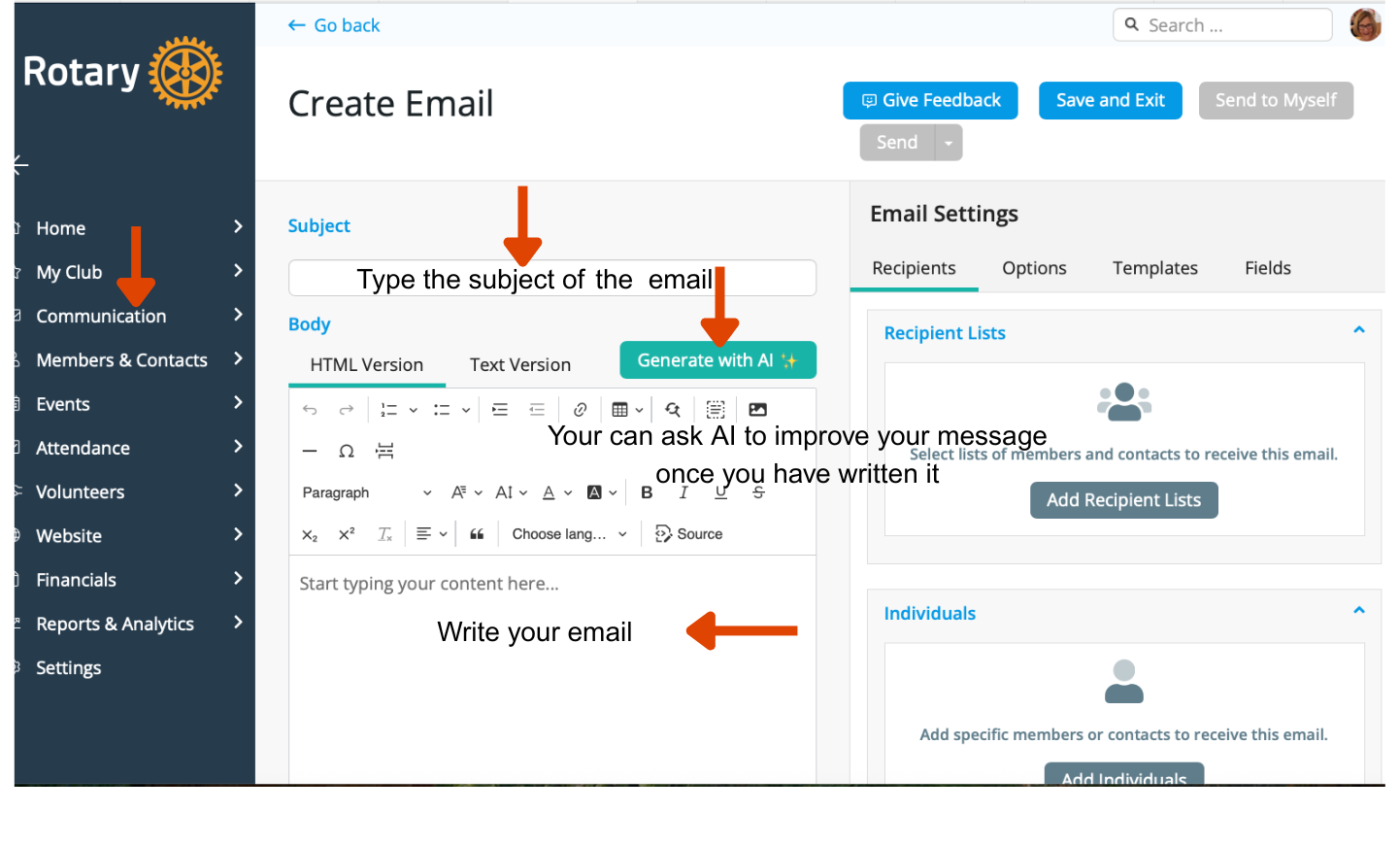
Task: Open the Website menu in sidebar
Action: pyautogui.click(x=68, y=536)
